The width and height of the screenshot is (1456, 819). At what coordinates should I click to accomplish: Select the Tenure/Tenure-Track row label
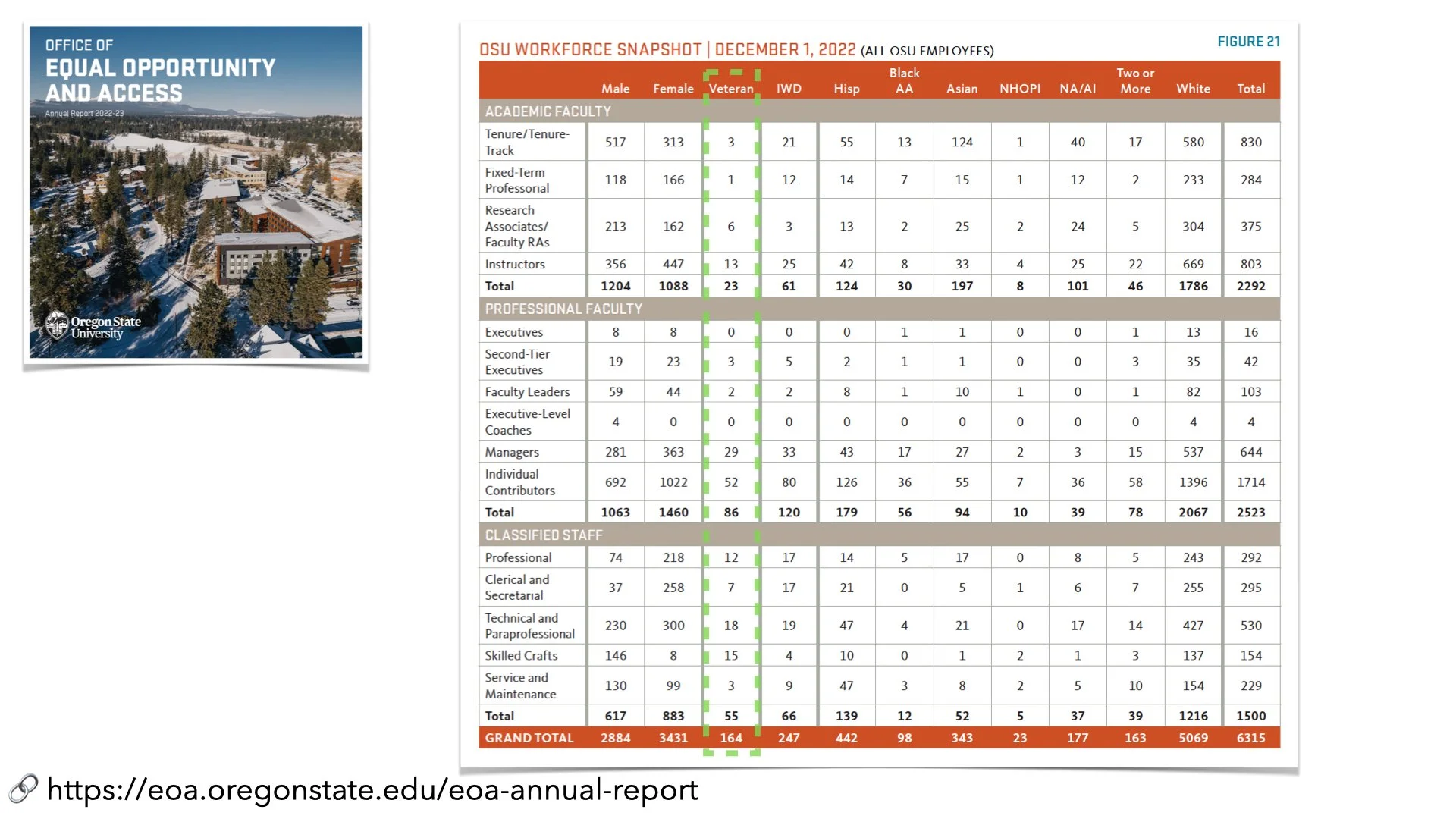click(x=527, y=142)
